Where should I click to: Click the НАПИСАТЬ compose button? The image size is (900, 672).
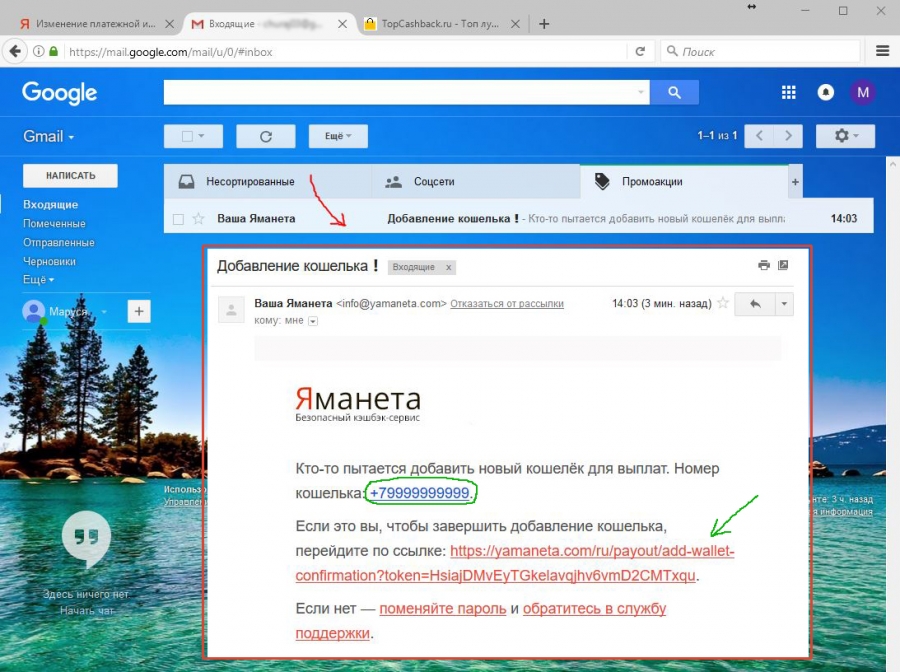tap(71, 176)
